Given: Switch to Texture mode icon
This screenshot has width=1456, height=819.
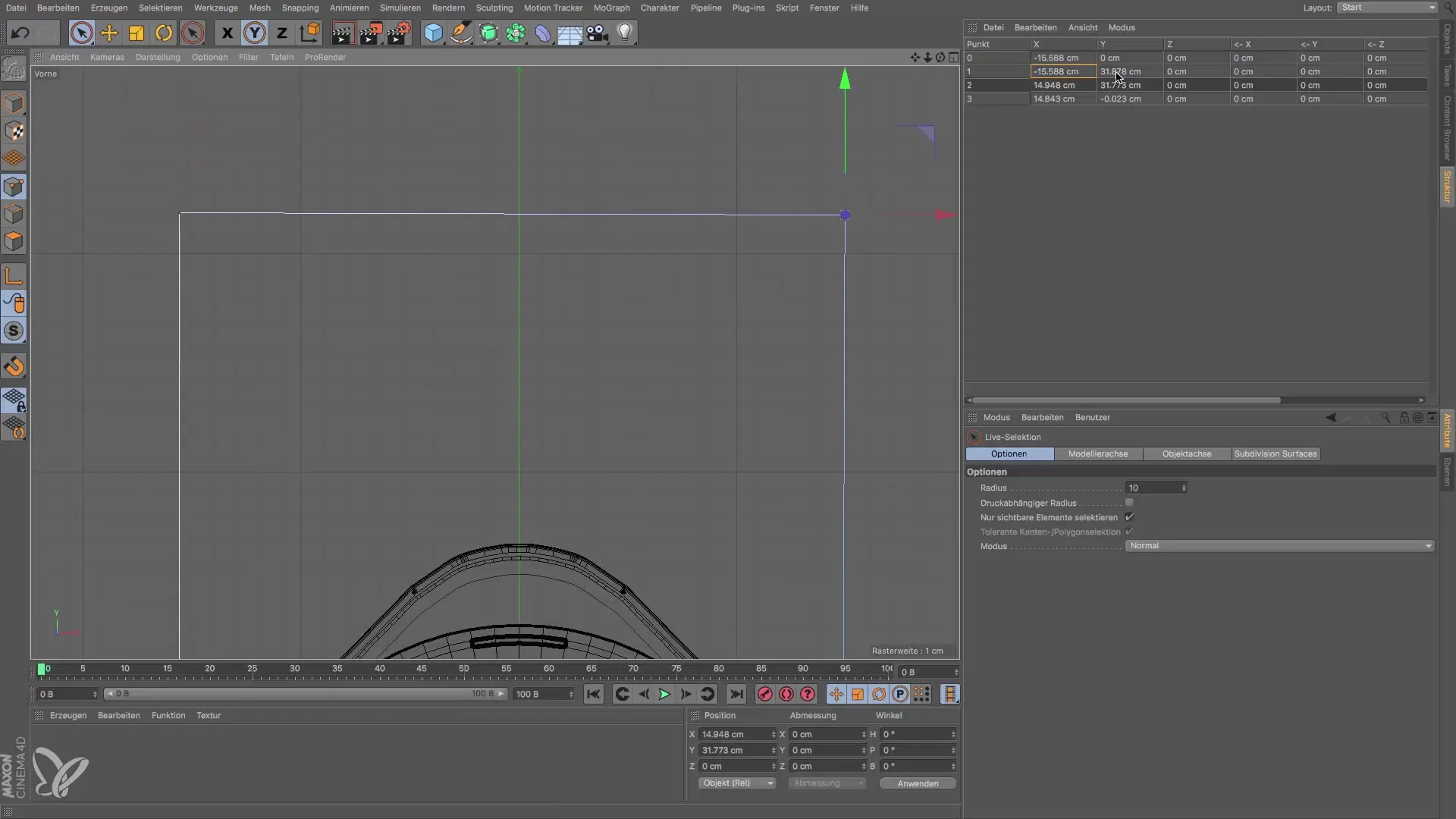Looking at the screenshot, I should click(x=14, y=131).
